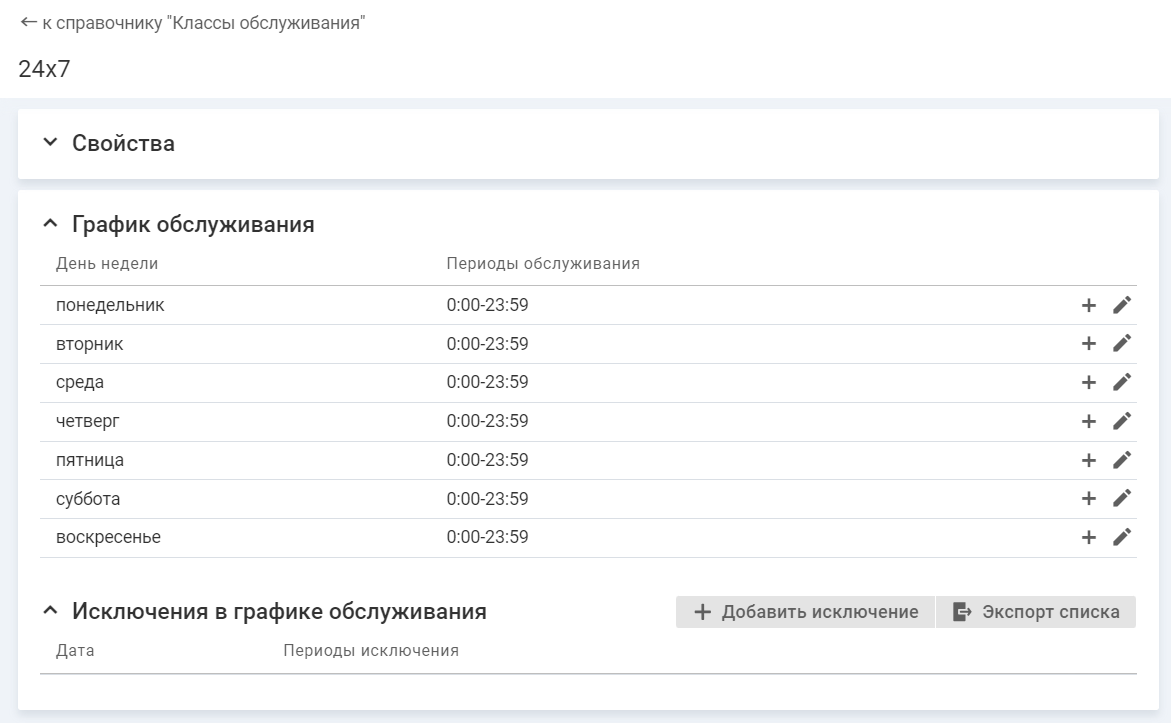Expand the Свойства section
The image size is (1171, 723).
pos(51,143)
